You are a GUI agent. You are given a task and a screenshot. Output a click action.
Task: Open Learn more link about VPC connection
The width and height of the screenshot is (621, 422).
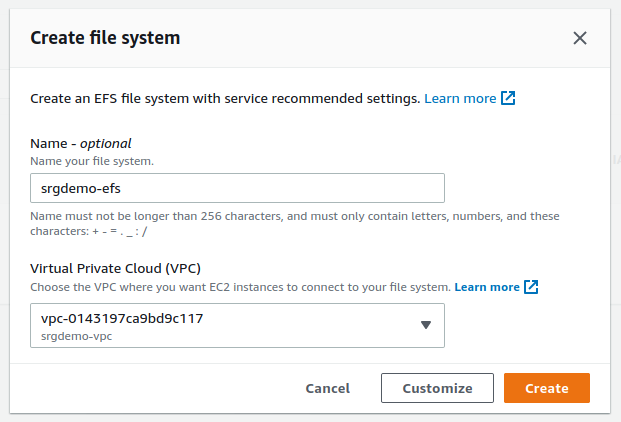[x=487, y=287]
